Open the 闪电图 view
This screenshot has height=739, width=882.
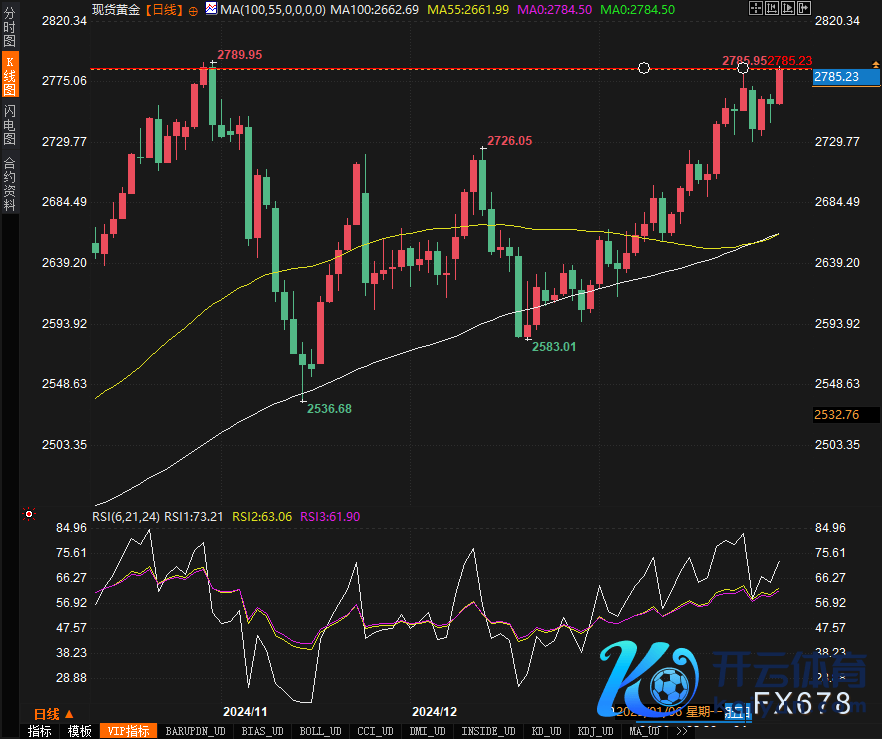coord(9,124)
